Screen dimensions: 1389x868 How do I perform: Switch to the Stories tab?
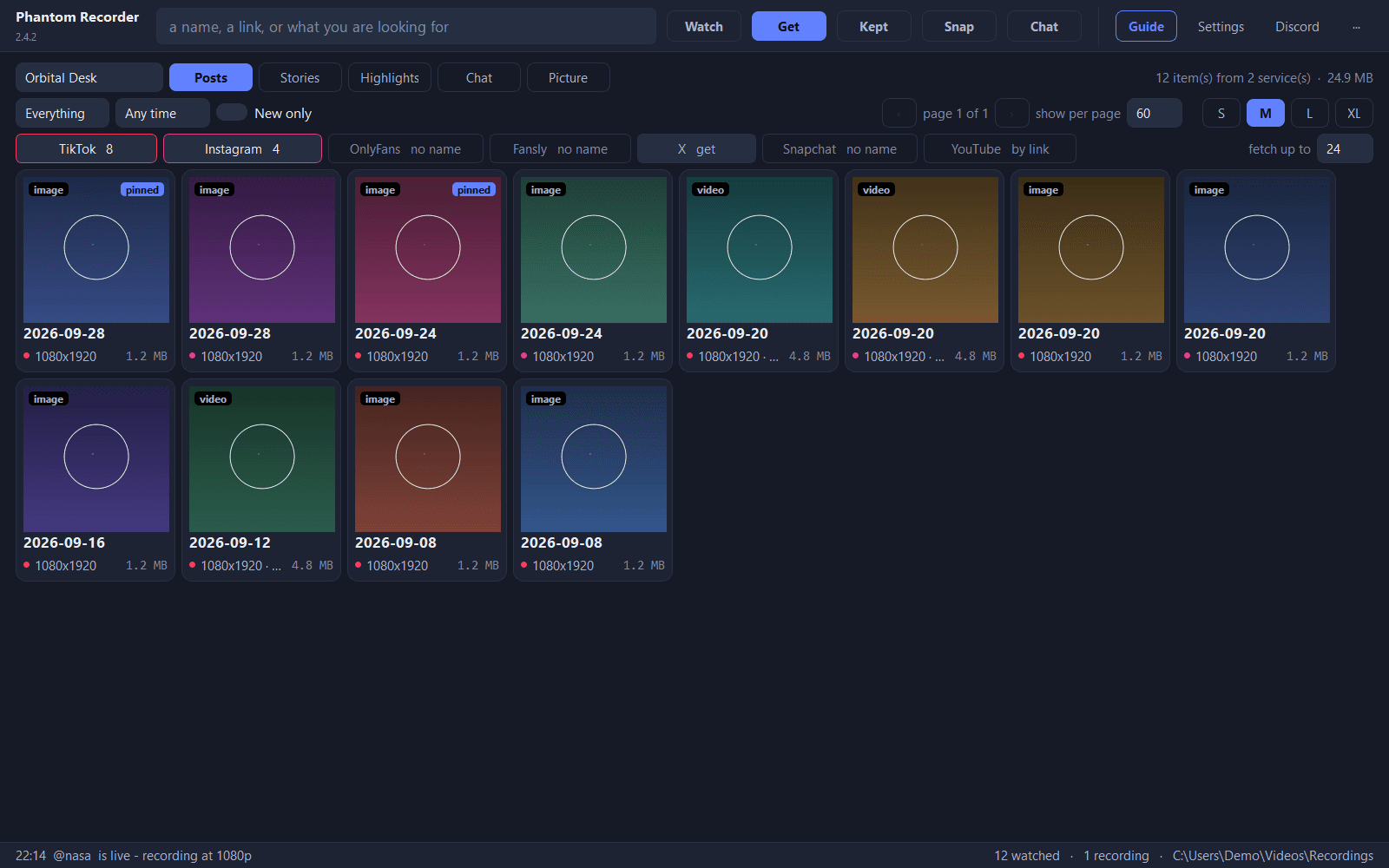[x=300, y=77]
